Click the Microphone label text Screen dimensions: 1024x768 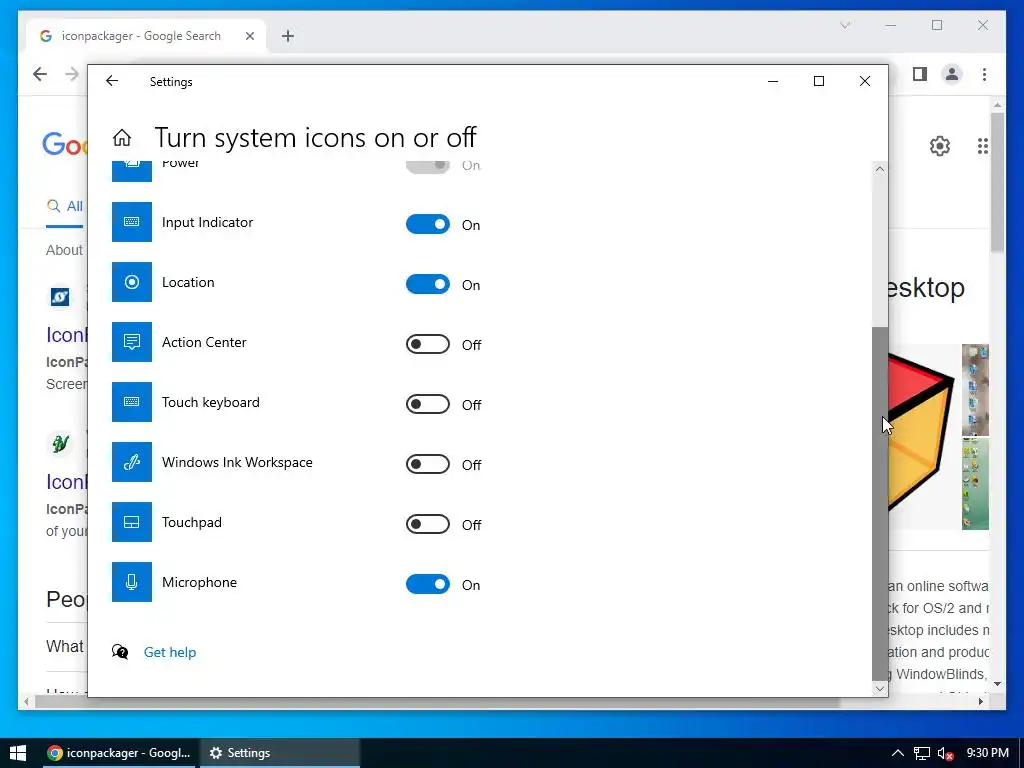199,582
